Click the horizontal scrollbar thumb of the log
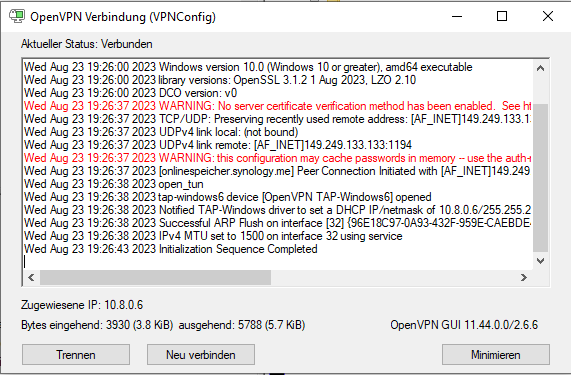571x375 pixels. tap(155, 277)
